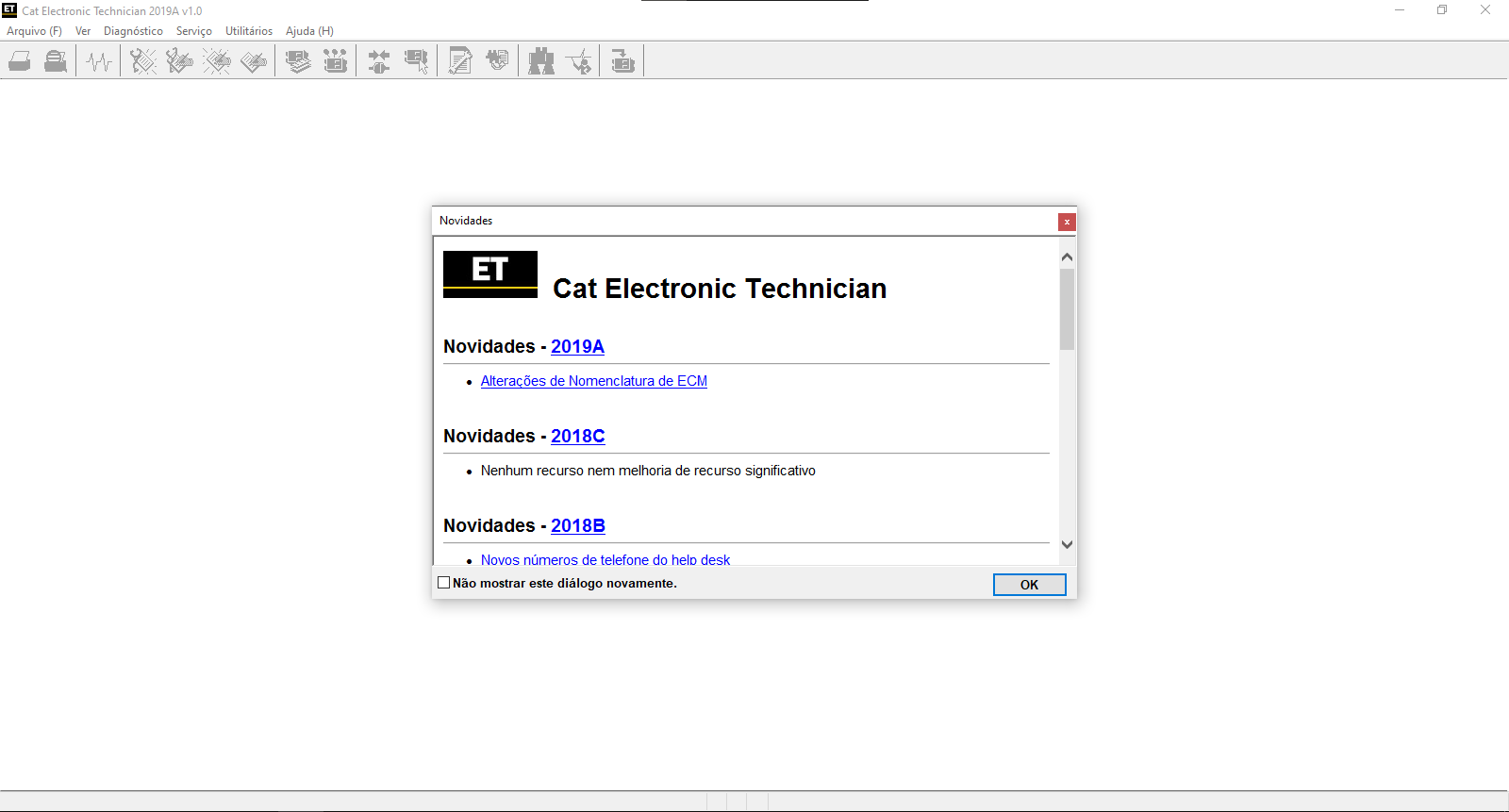Open the Diagnóstico menu

[x=133, y=31]
